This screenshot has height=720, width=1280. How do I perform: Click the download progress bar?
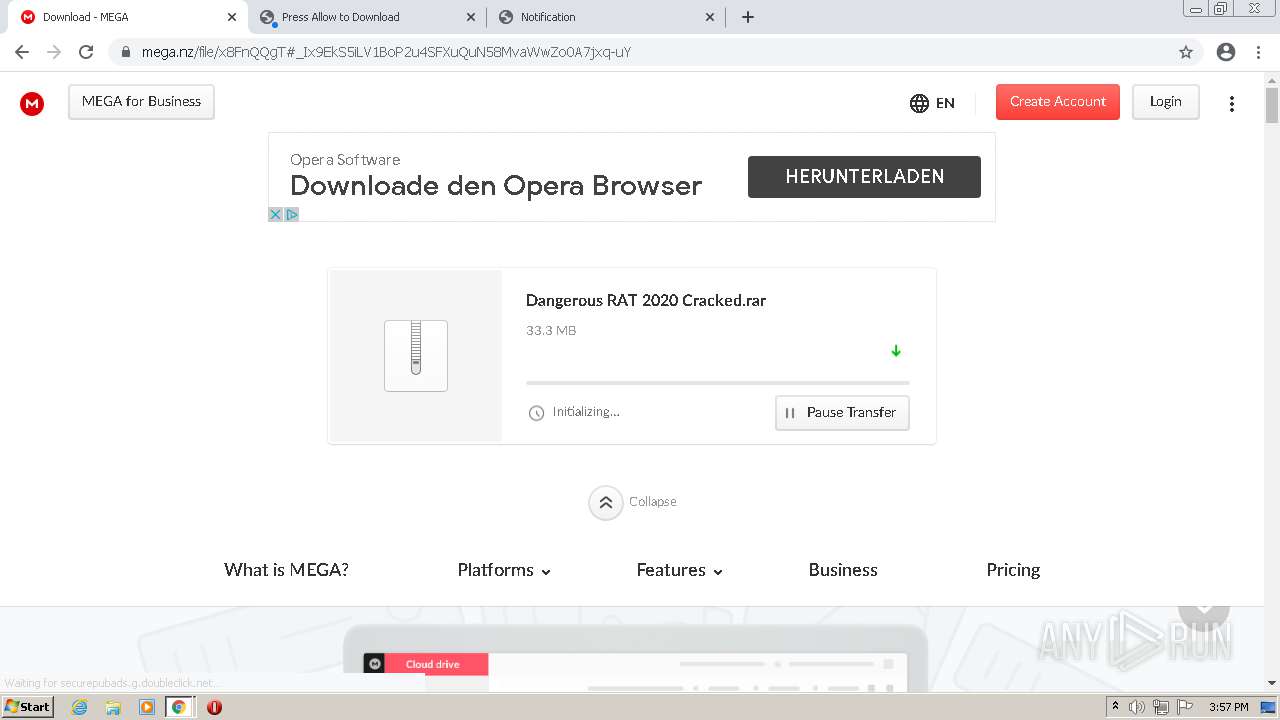click(x=718, y=382)
